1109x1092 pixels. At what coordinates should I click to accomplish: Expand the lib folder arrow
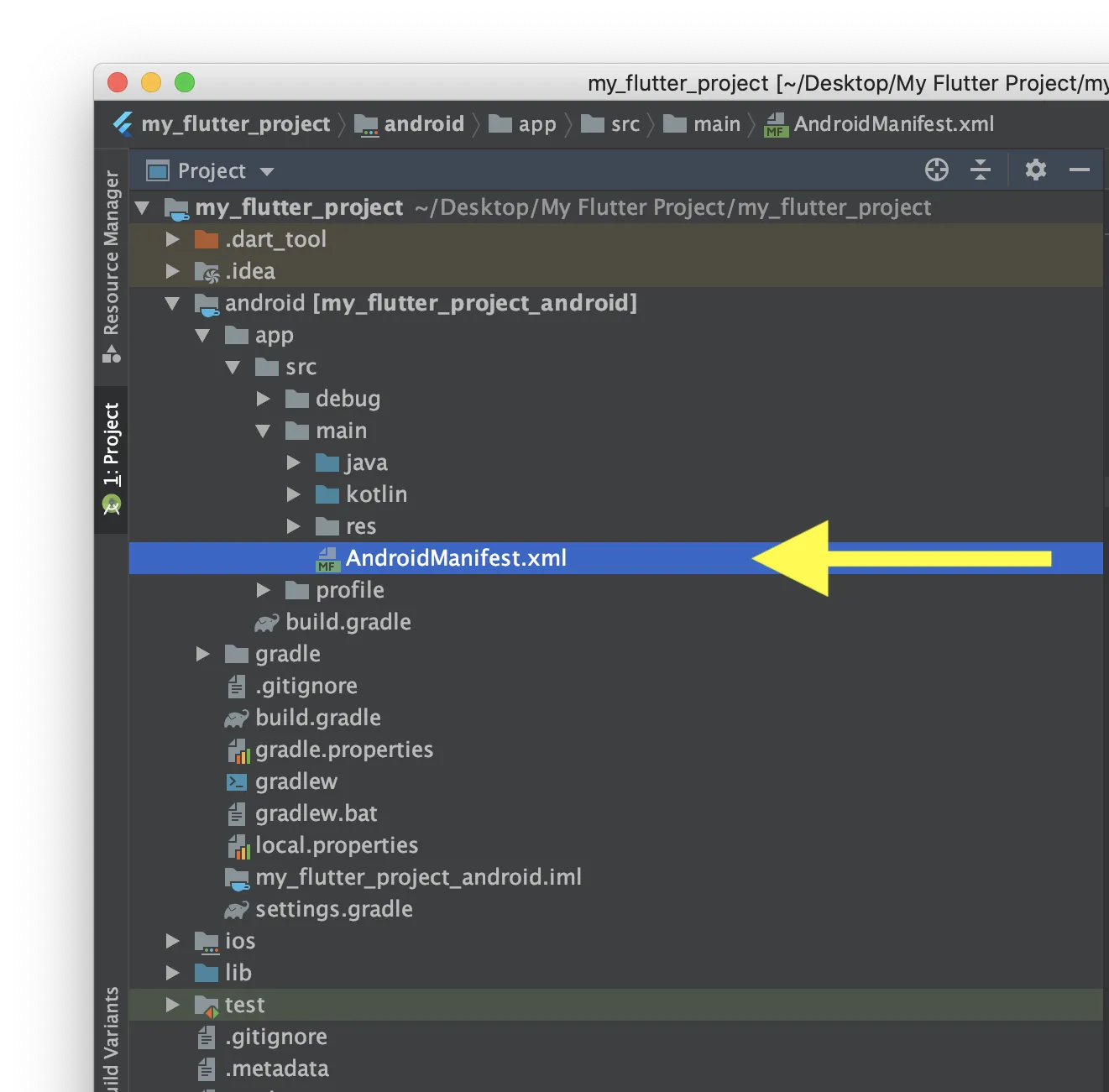click(x=173, y=973)
